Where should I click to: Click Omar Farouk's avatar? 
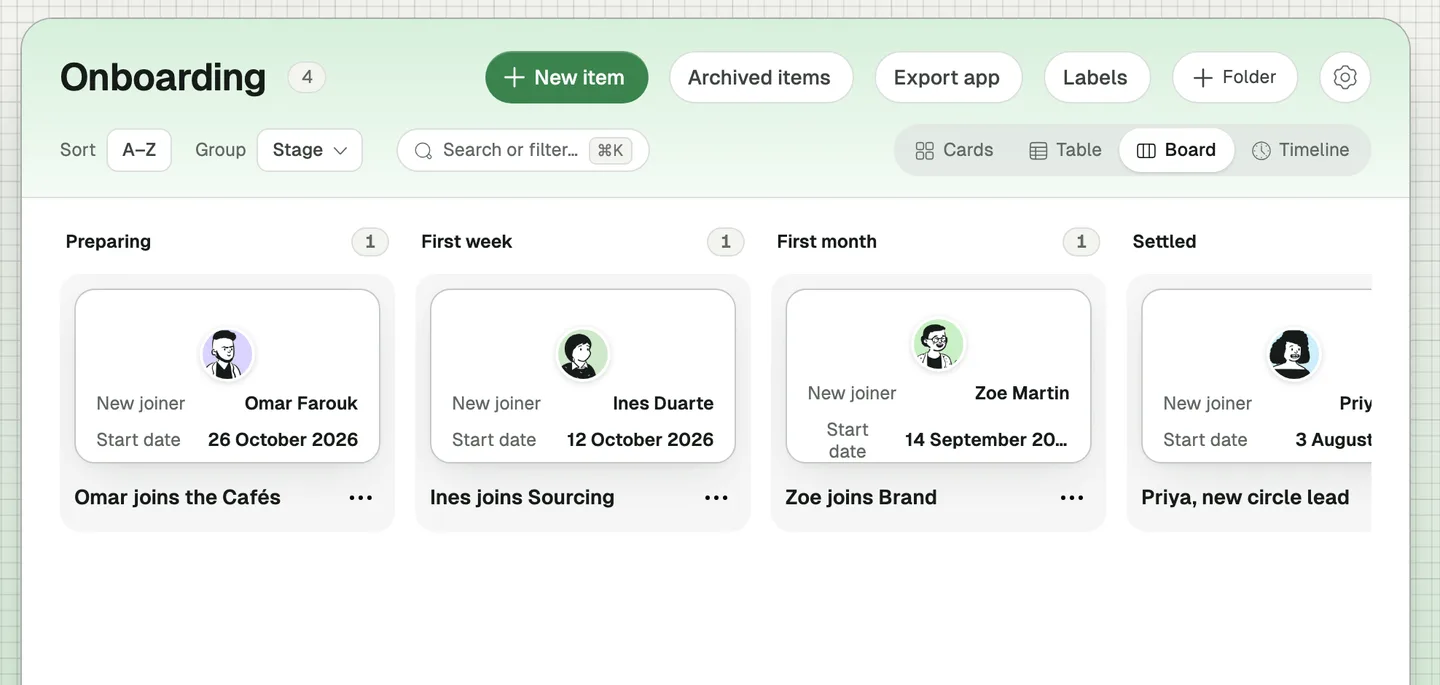[228, 354]
